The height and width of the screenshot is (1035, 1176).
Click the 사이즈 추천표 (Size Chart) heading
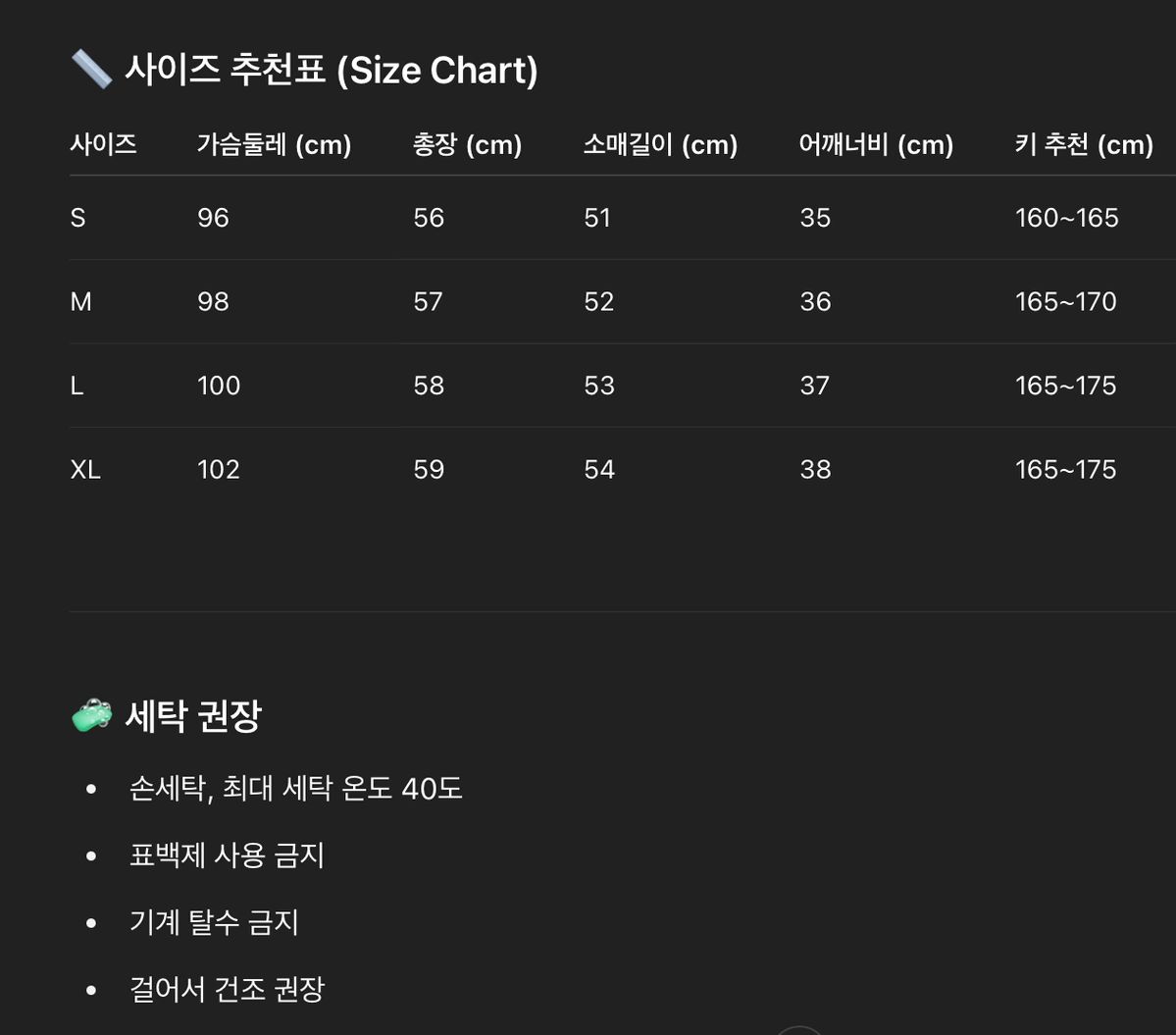coord(332,70)
